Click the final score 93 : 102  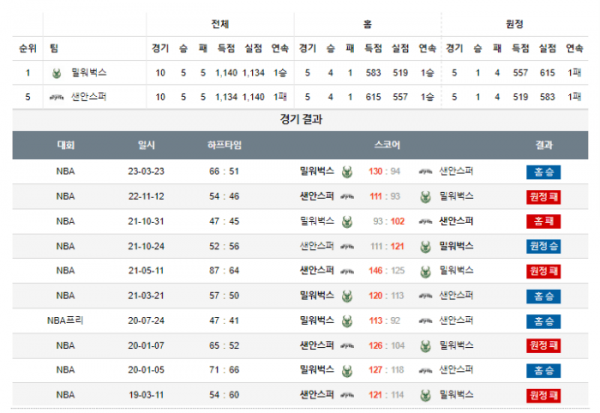click(389, 221)
